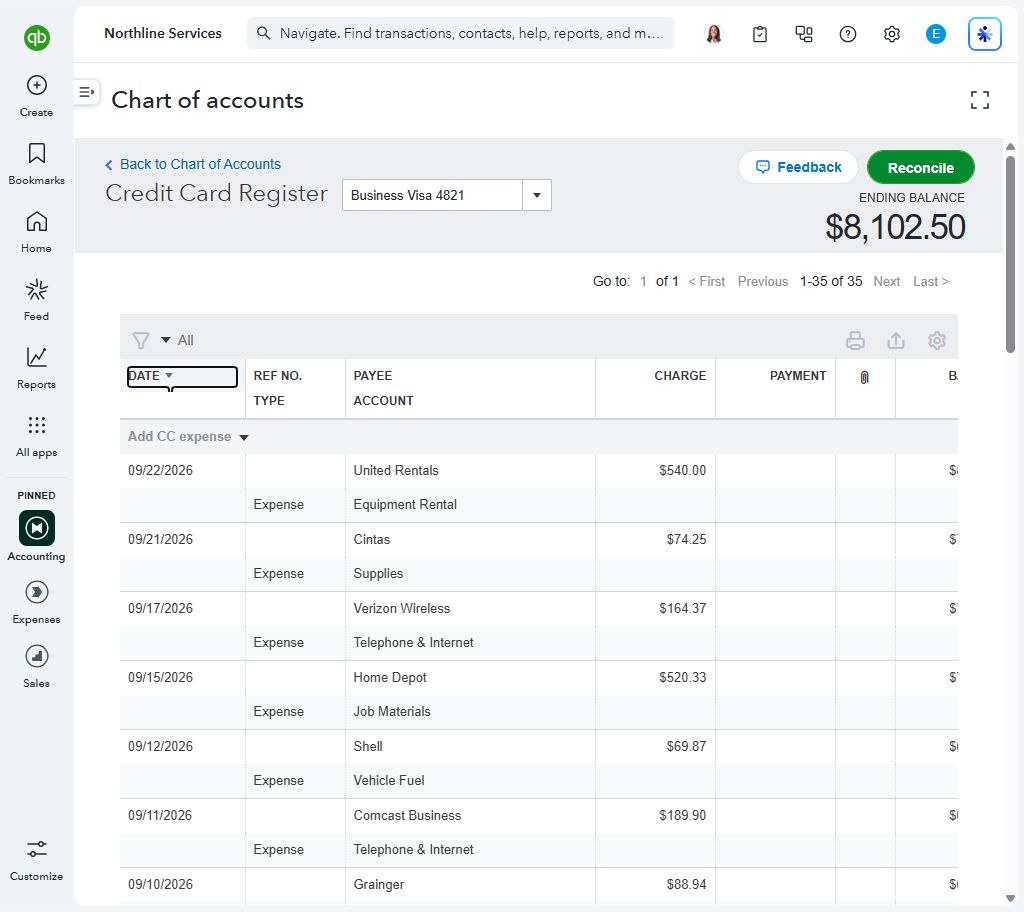Viewport: 1024px width, 912px height.
Task: Expand Add CC expense dropdown
Action: click(x=244, y=437)
